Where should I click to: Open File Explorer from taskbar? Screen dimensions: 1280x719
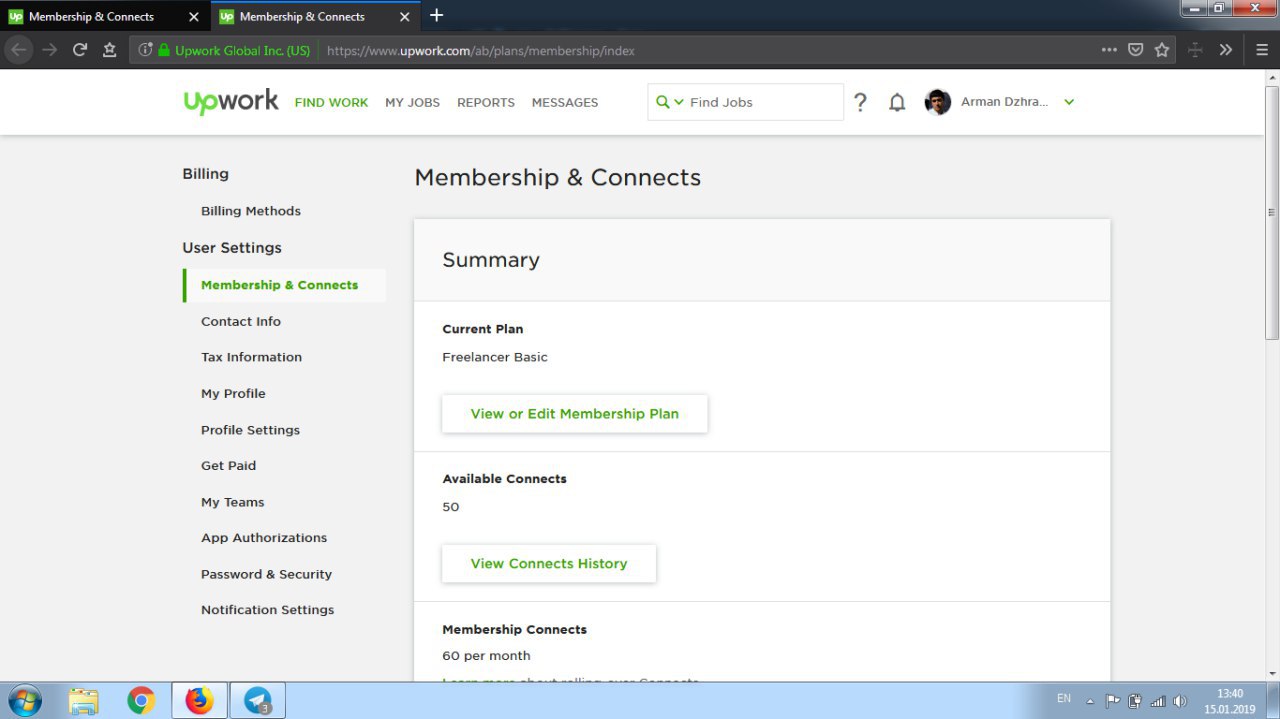point(84,701)
